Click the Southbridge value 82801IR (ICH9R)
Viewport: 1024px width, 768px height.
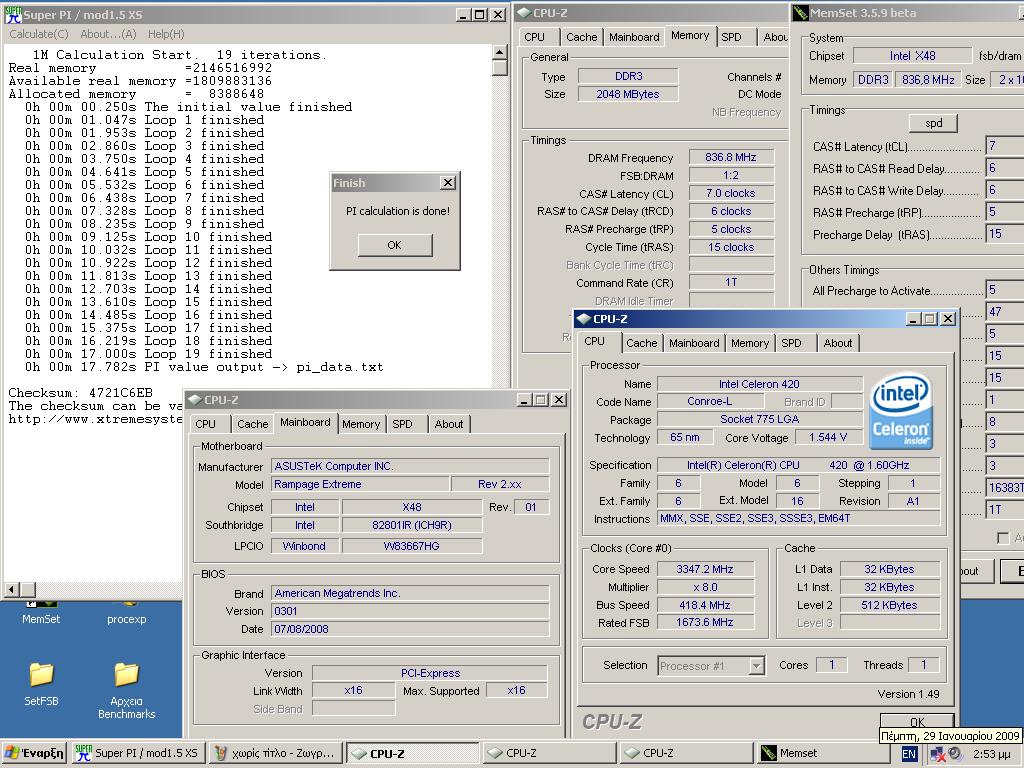coord(412,525)
